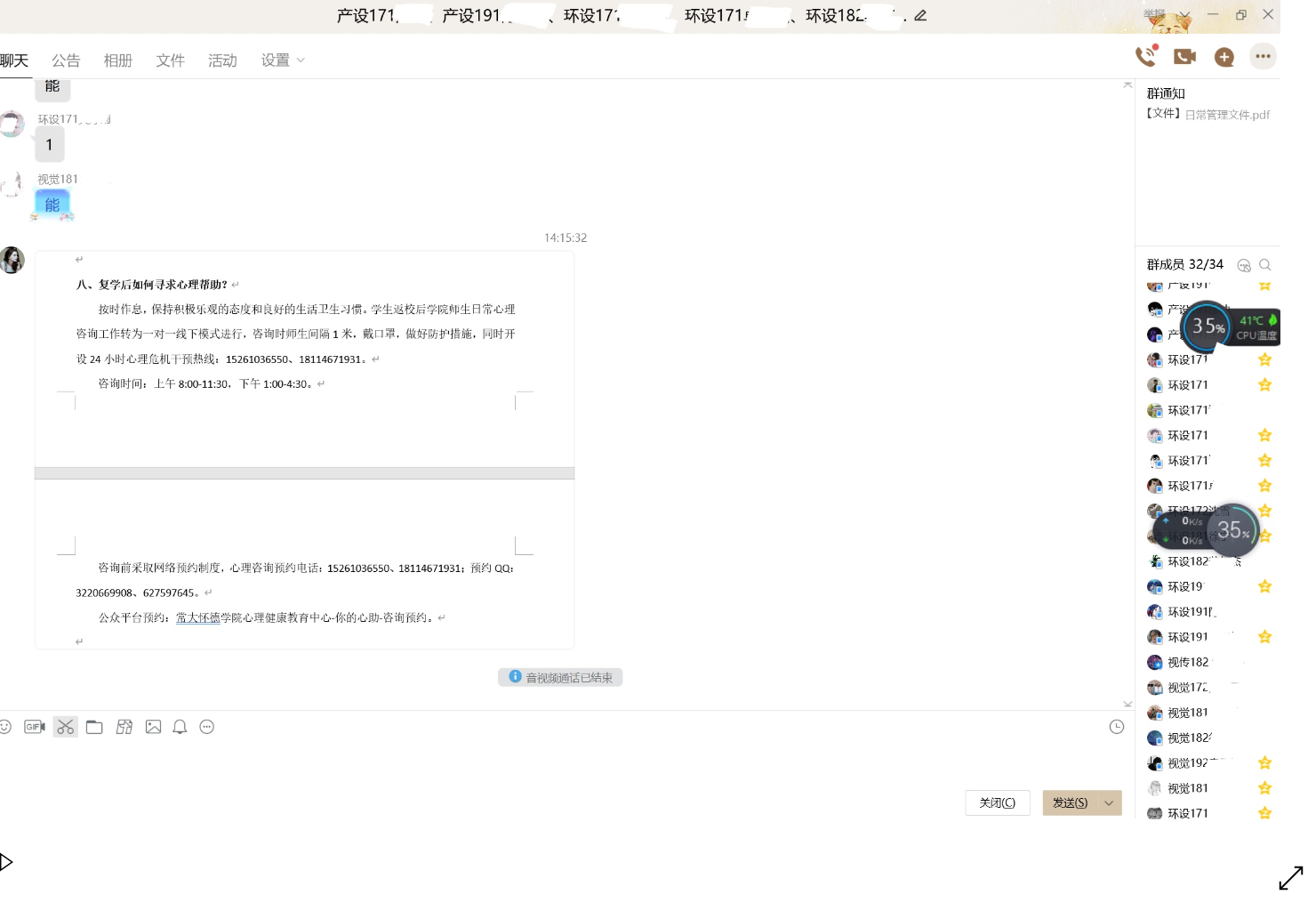Select the scissors screenshot tool

click(x=65, y=727)
